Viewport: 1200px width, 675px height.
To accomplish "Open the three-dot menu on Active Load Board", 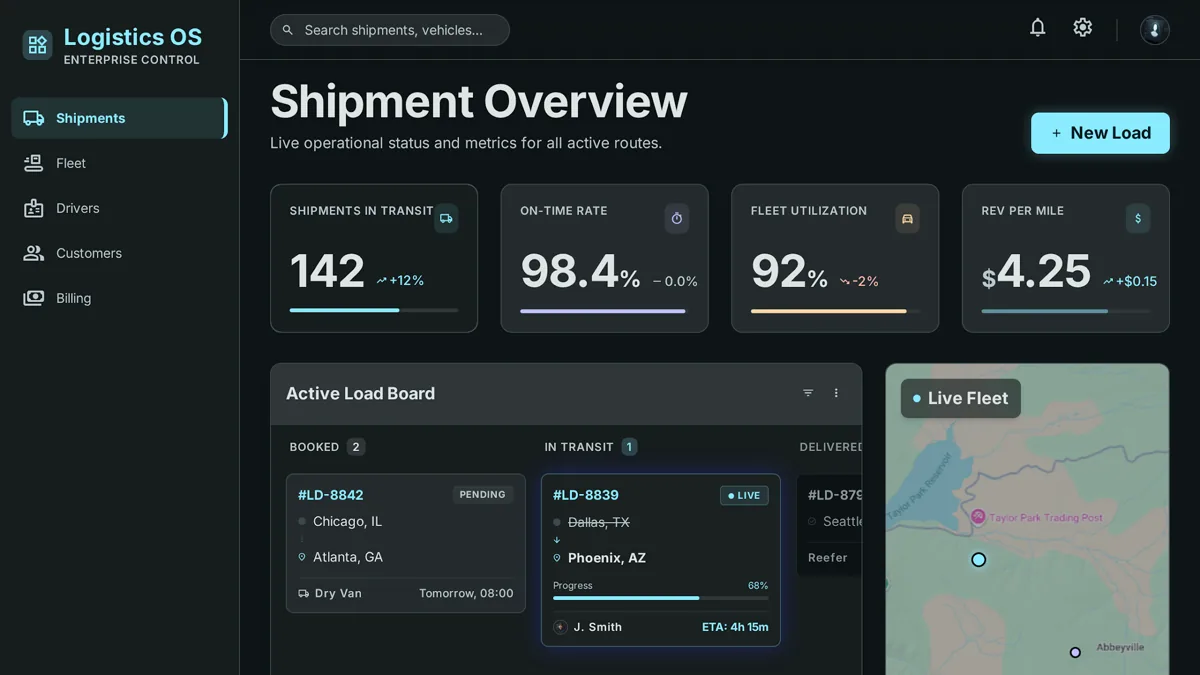I will tap(836, 393).
